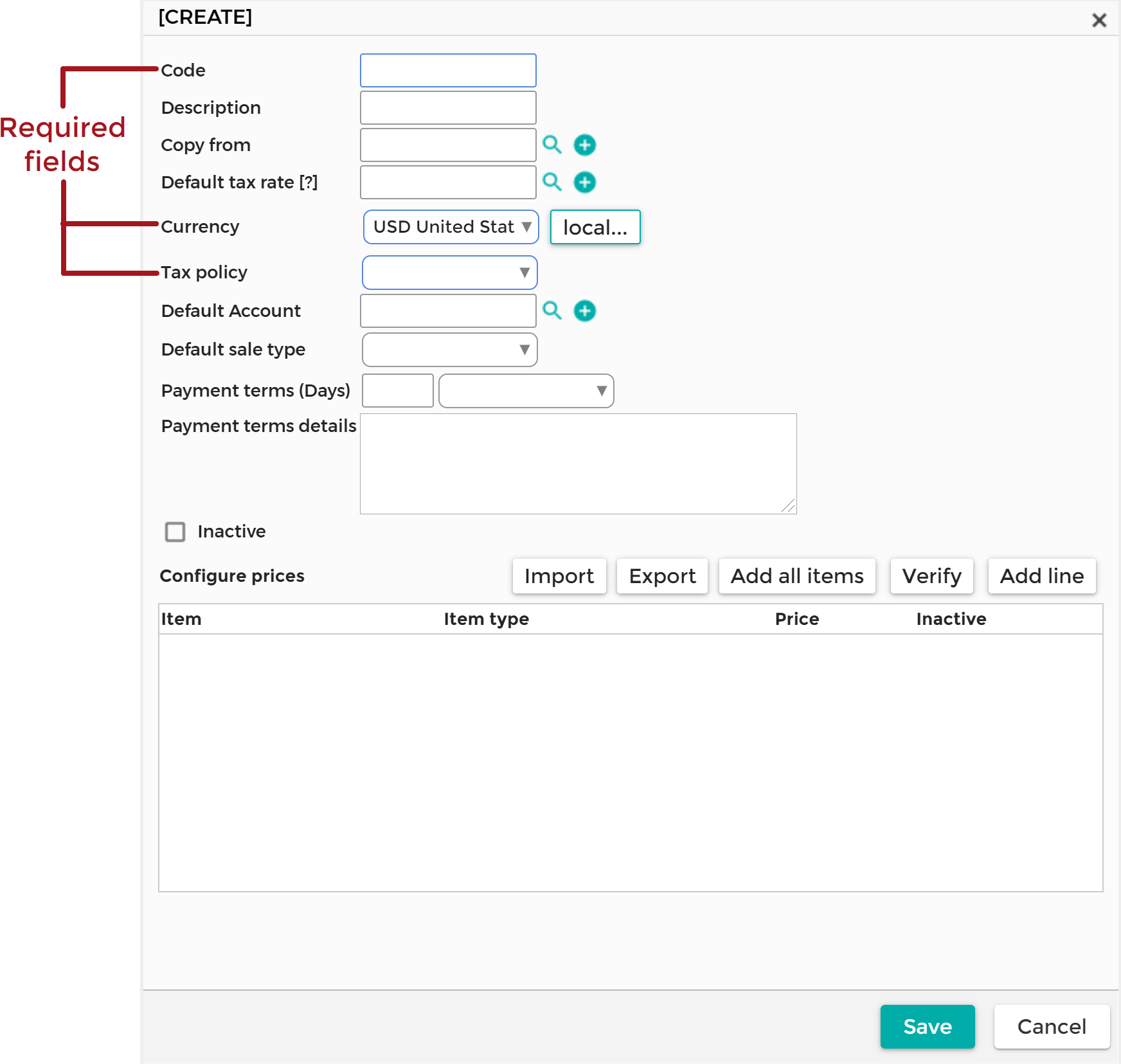Image resolution: width=1121 pixels, height=1064 pixels.
Task: Open the Currency dropdown
Action: (x=451, y=227)
